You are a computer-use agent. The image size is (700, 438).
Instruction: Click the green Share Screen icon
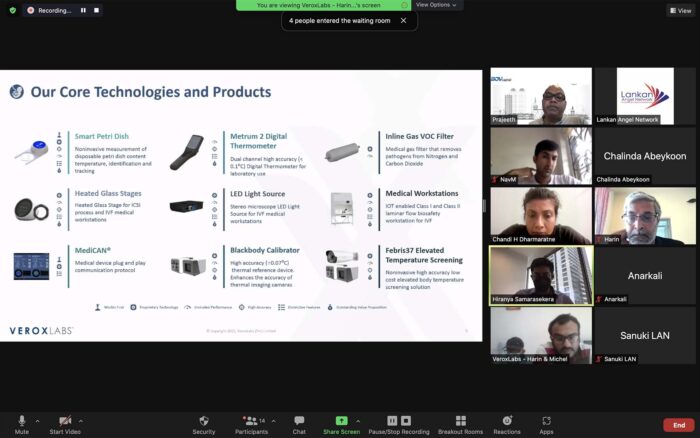click(x=341, y=421)
